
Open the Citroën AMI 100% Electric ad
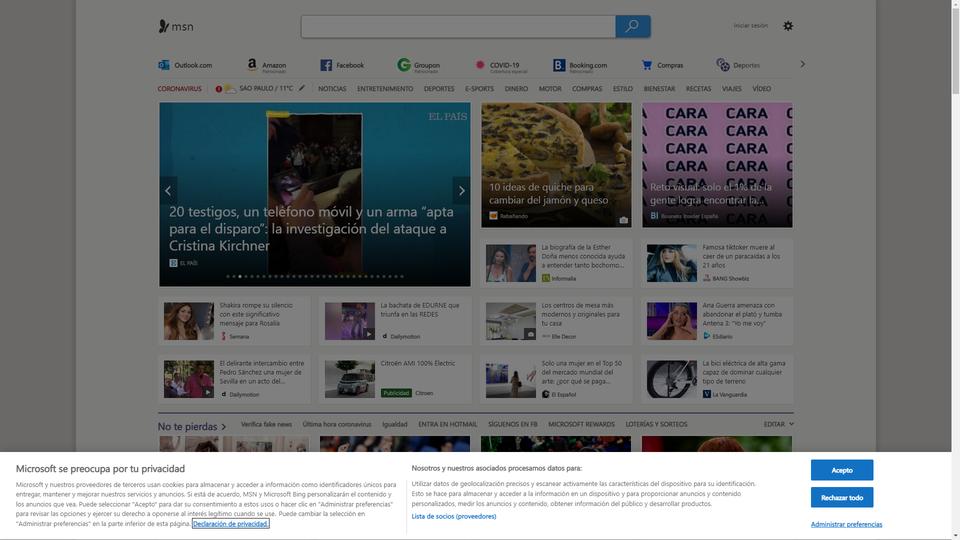[395, 379]
